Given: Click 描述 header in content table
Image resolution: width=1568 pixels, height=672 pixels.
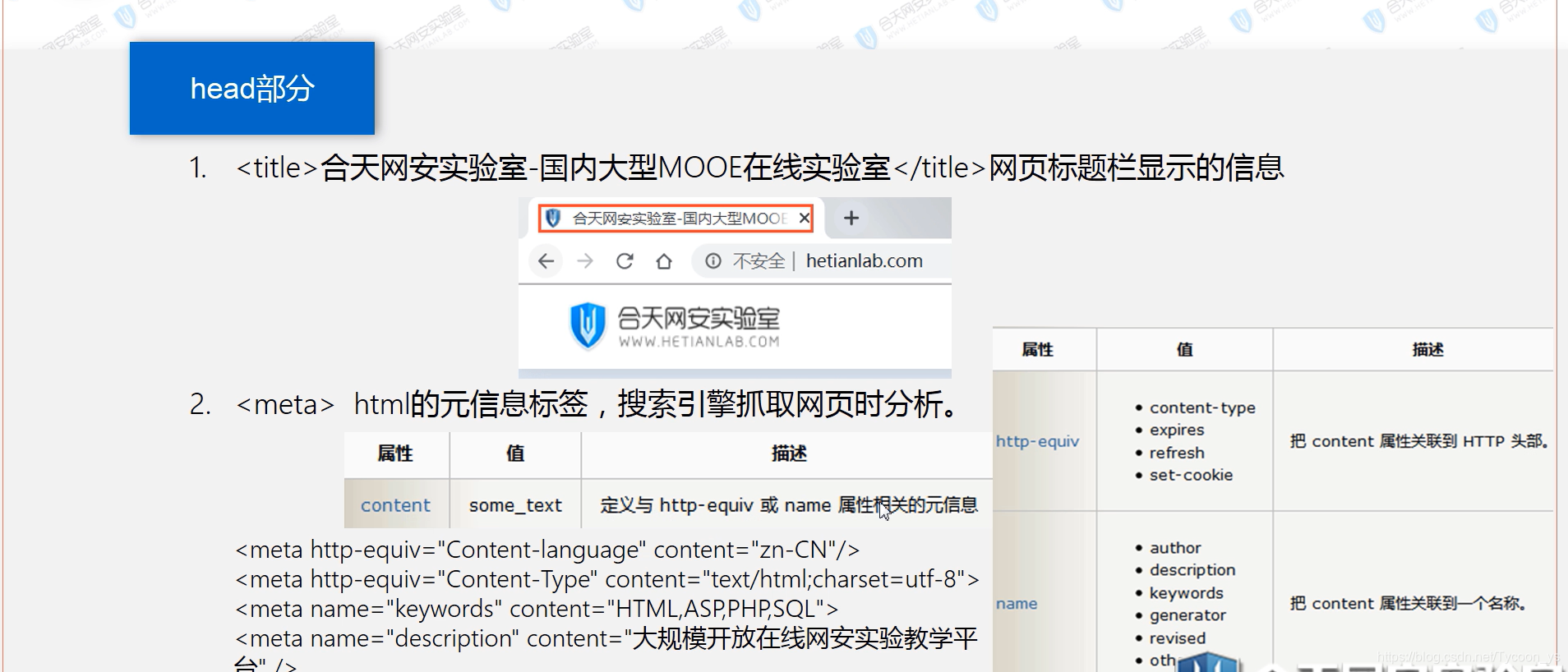Looking at the screenshot, I should 789,453.
